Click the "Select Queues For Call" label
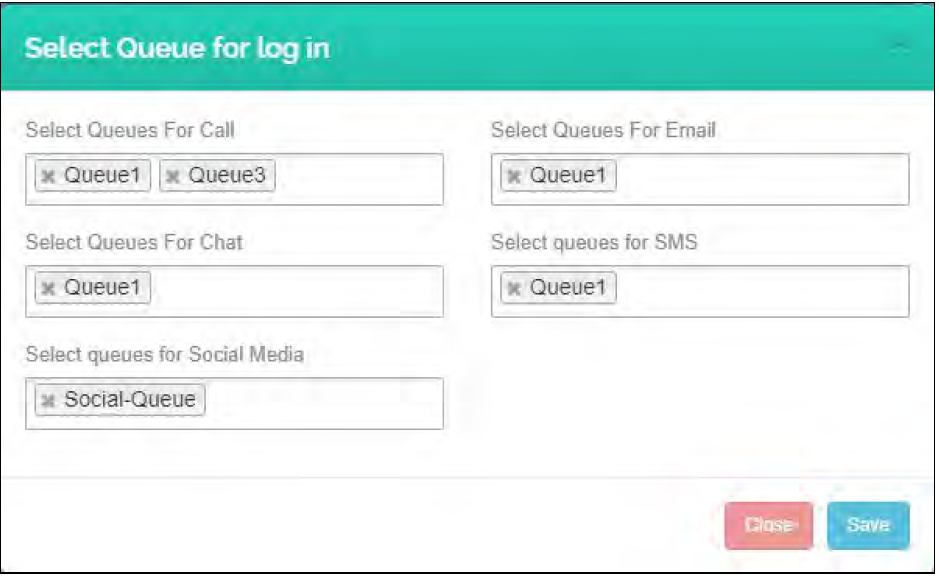The height and width of the screenshot is (577, 939). [130, 130]
